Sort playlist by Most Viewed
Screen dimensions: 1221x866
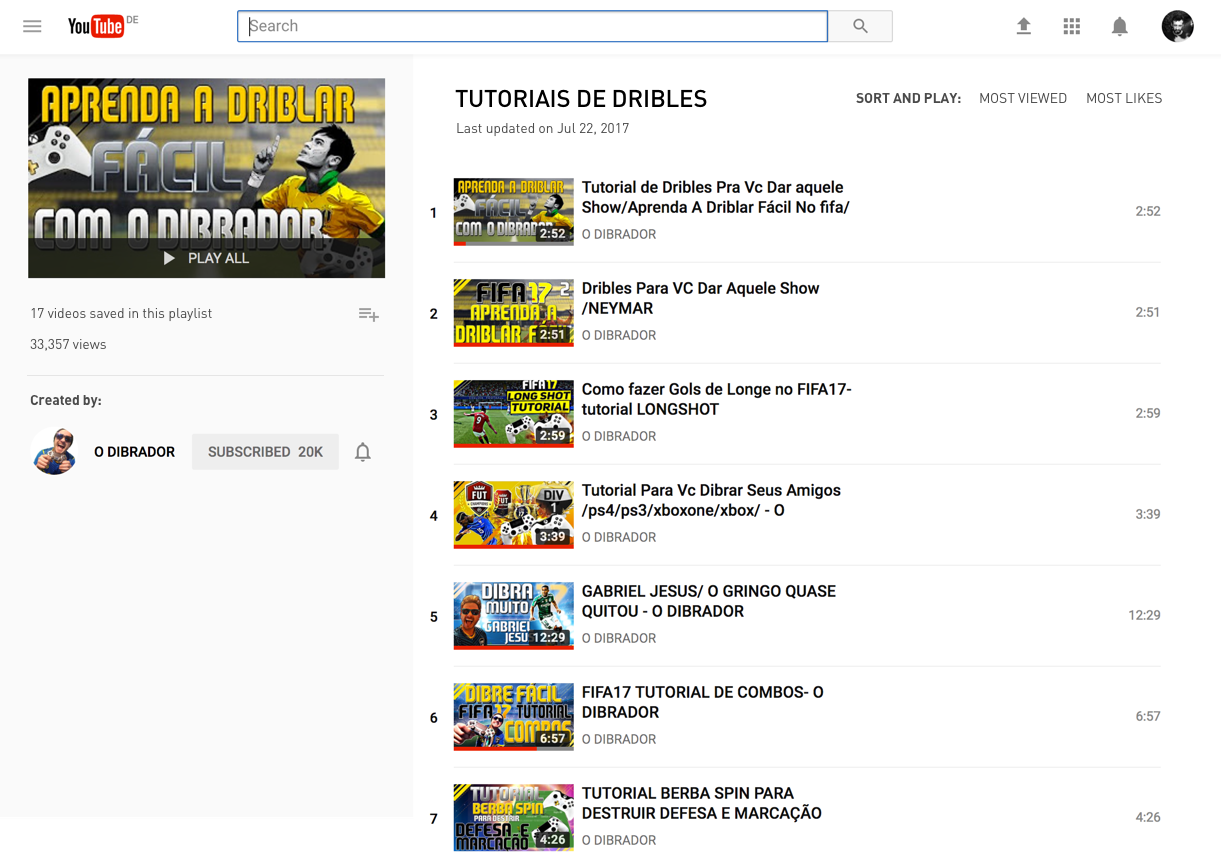click(1023, 98)
